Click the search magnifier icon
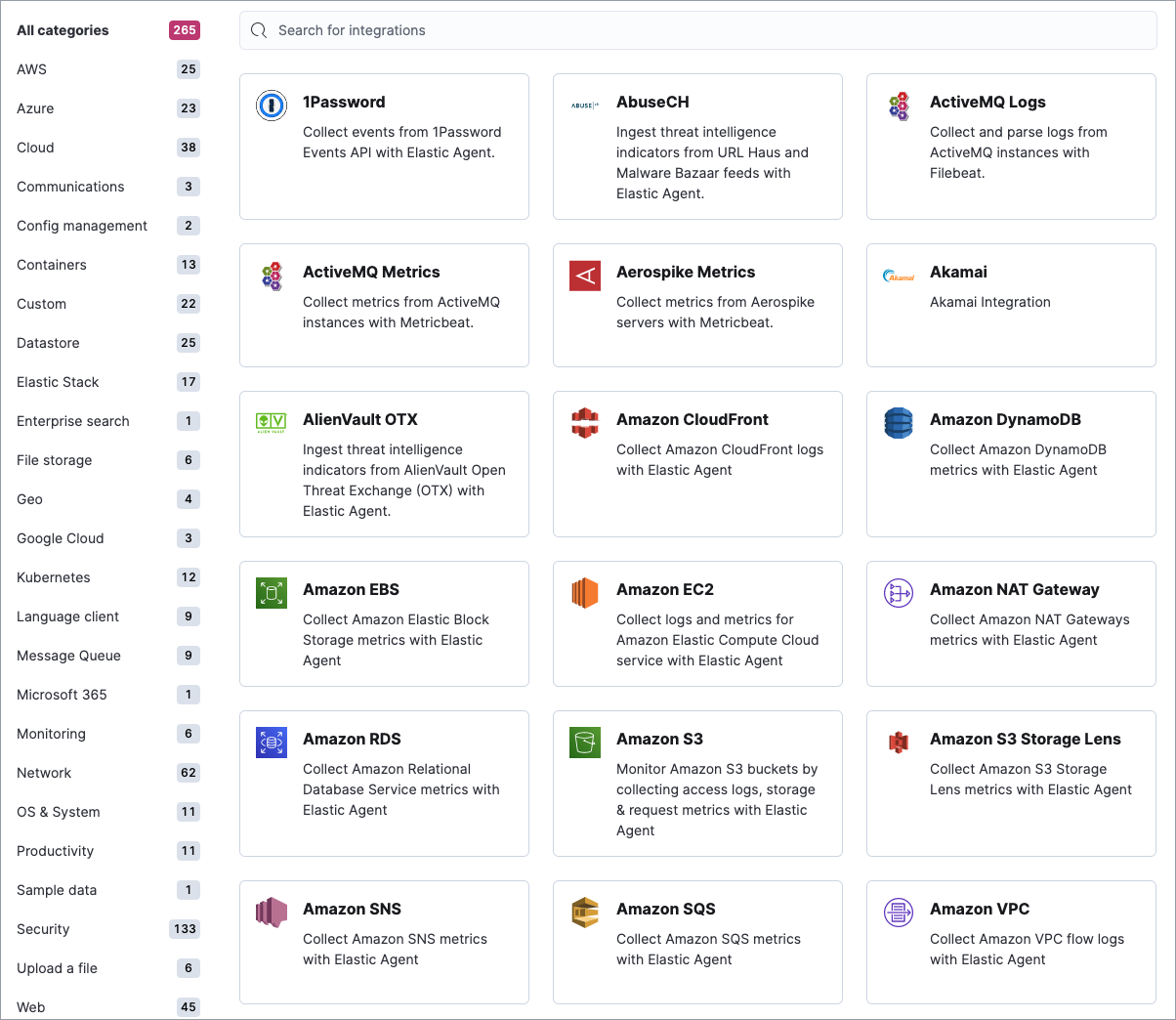This screenshot has width=1176, height=1020. pos(259,30)
